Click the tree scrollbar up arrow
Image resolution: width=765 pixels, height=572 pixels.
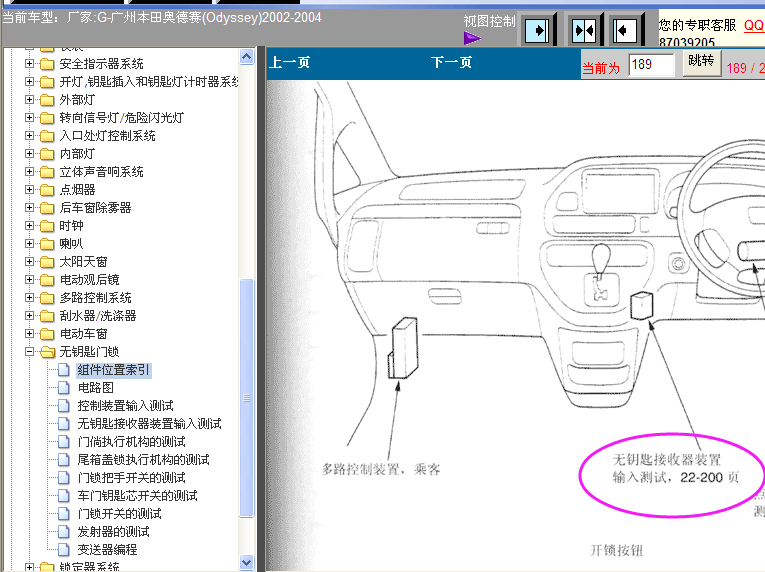point(247,57)
